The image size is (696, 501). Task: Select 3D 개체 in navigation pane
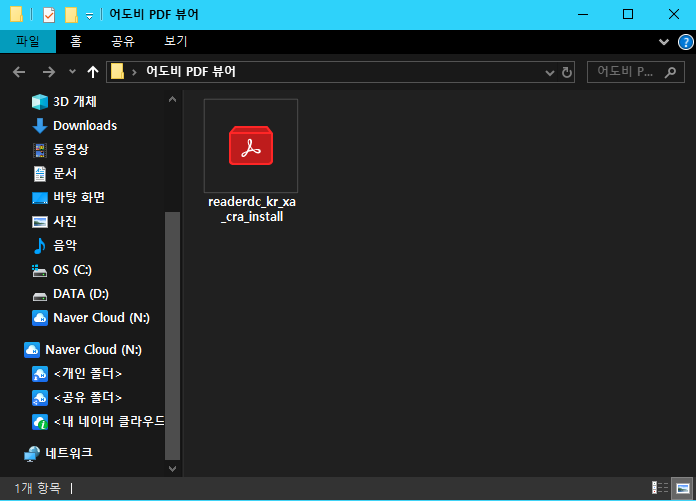[x=75, y=102]
